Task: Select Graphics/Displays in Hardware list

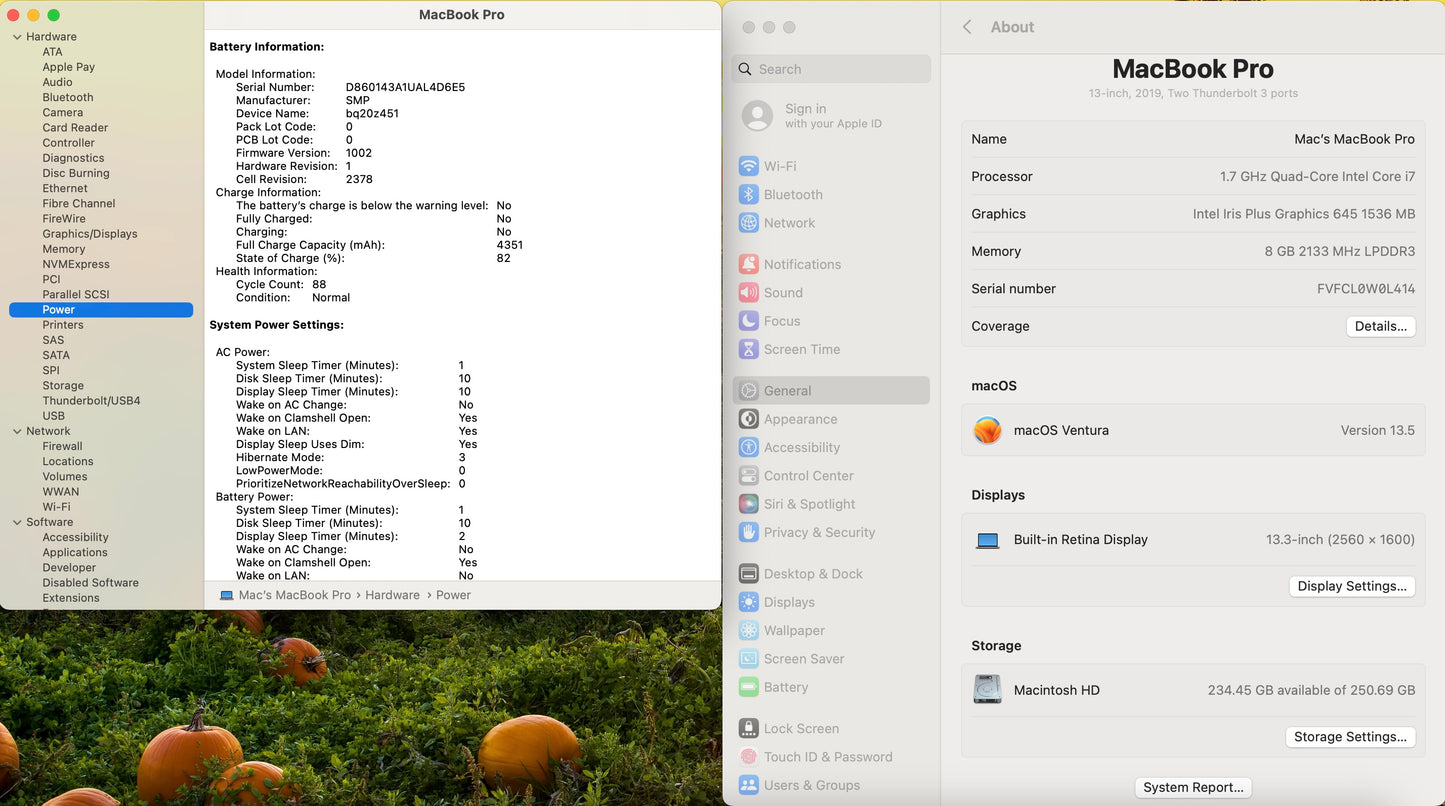Action: tap(90, 234)
